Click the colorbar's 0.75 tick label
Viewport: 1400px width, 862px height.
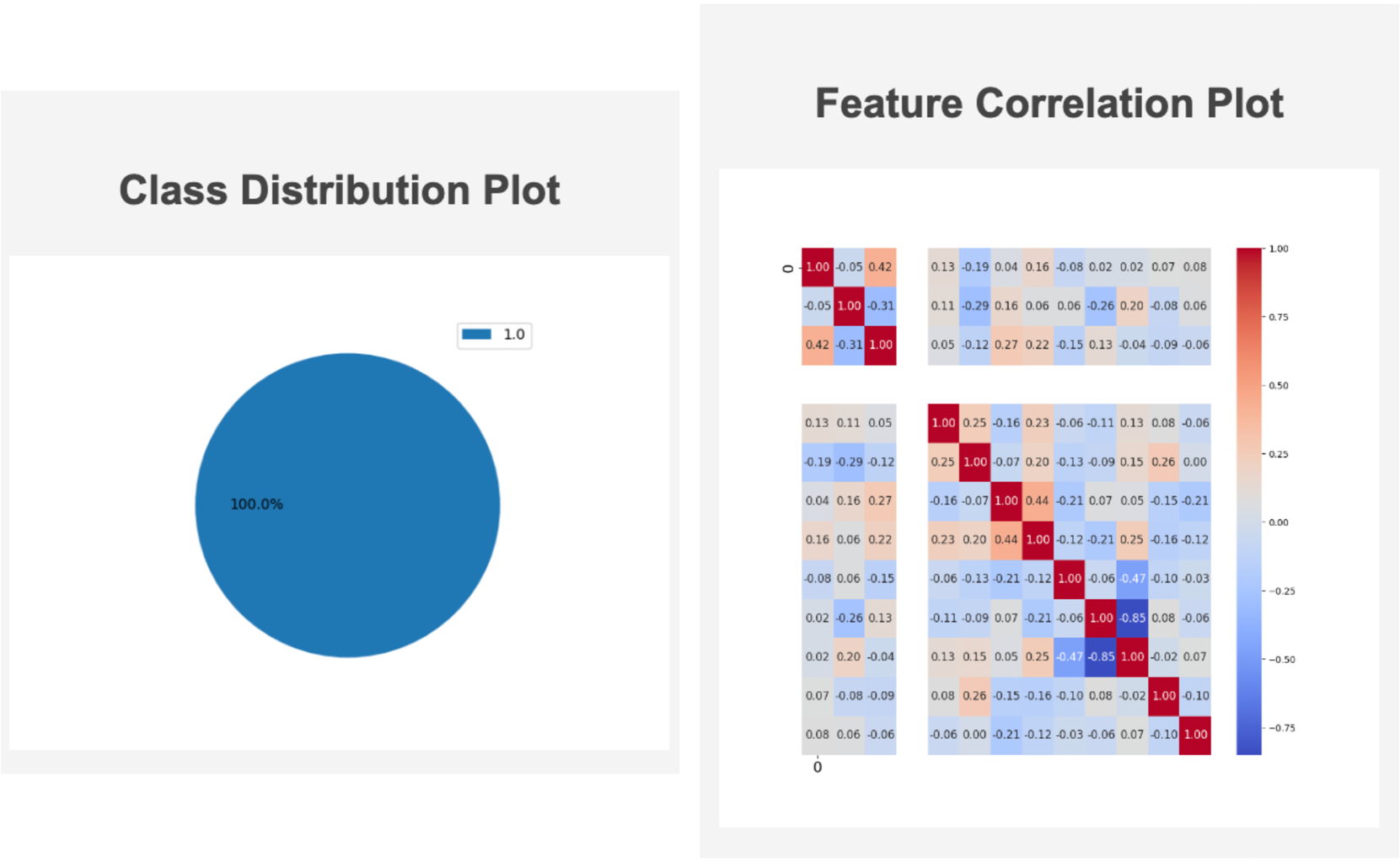(x=1278, y=317)
